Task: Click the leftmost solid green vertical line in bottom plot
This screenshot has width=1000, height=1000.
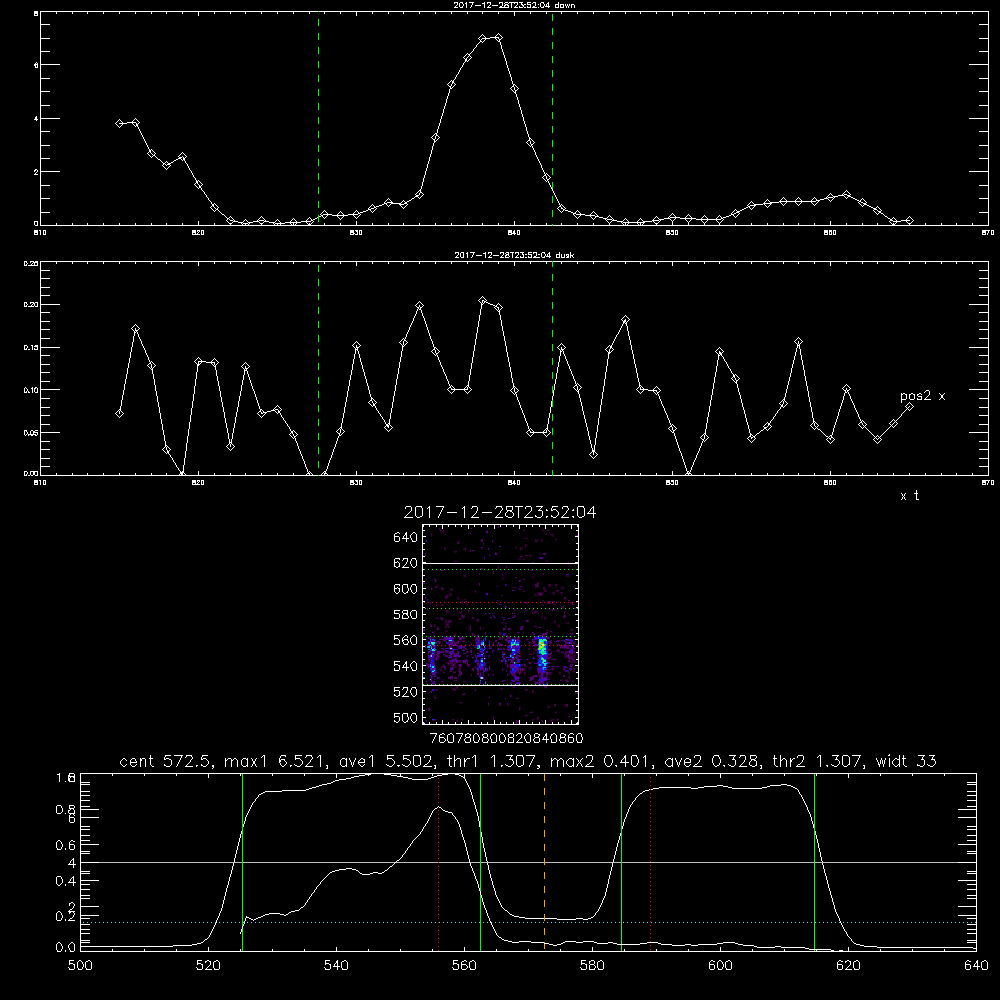Action: (x=242, y=862)
